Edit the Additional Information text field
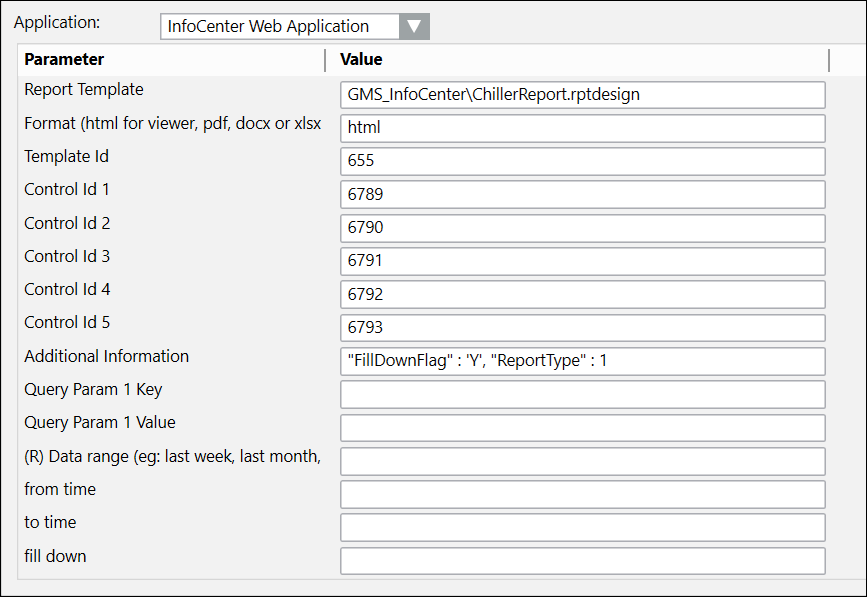Viewport: 867px width, 597px height. tap(582, 361)
